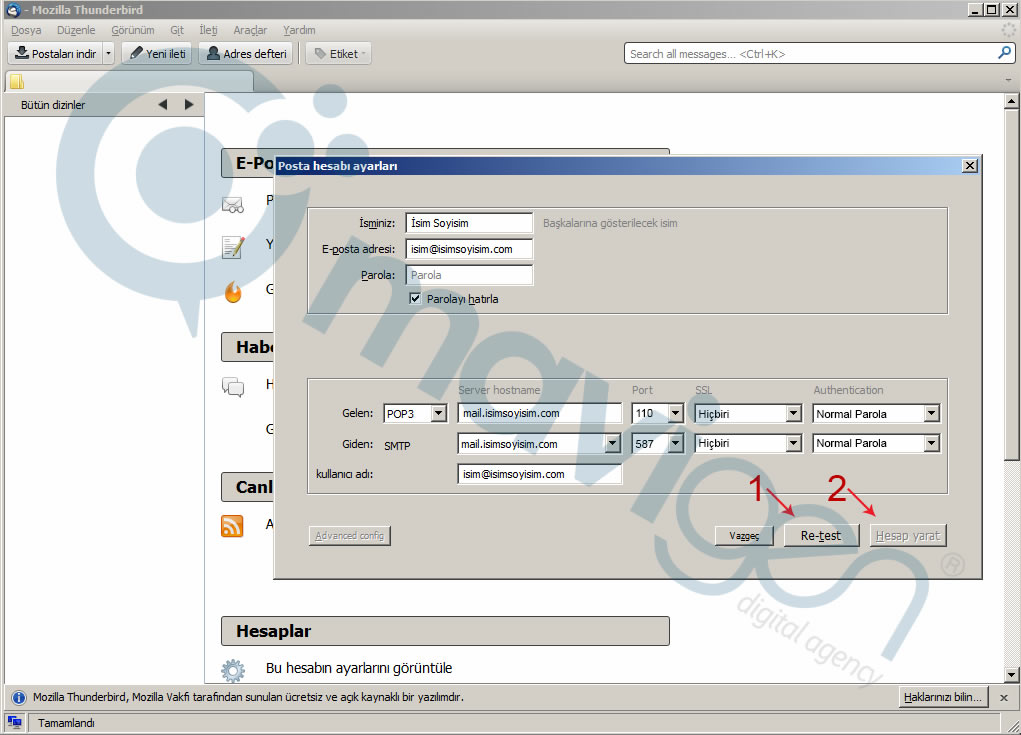Click the orange RSS feed icon
This screenshot has width=1021, height=735.
click(x=232, y=526)
